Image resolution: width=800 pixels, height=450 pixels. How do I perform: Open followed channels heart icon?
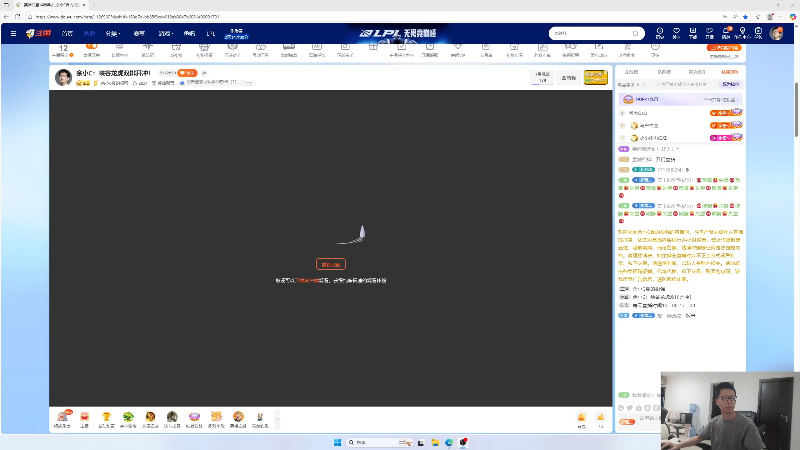point(676,33)
